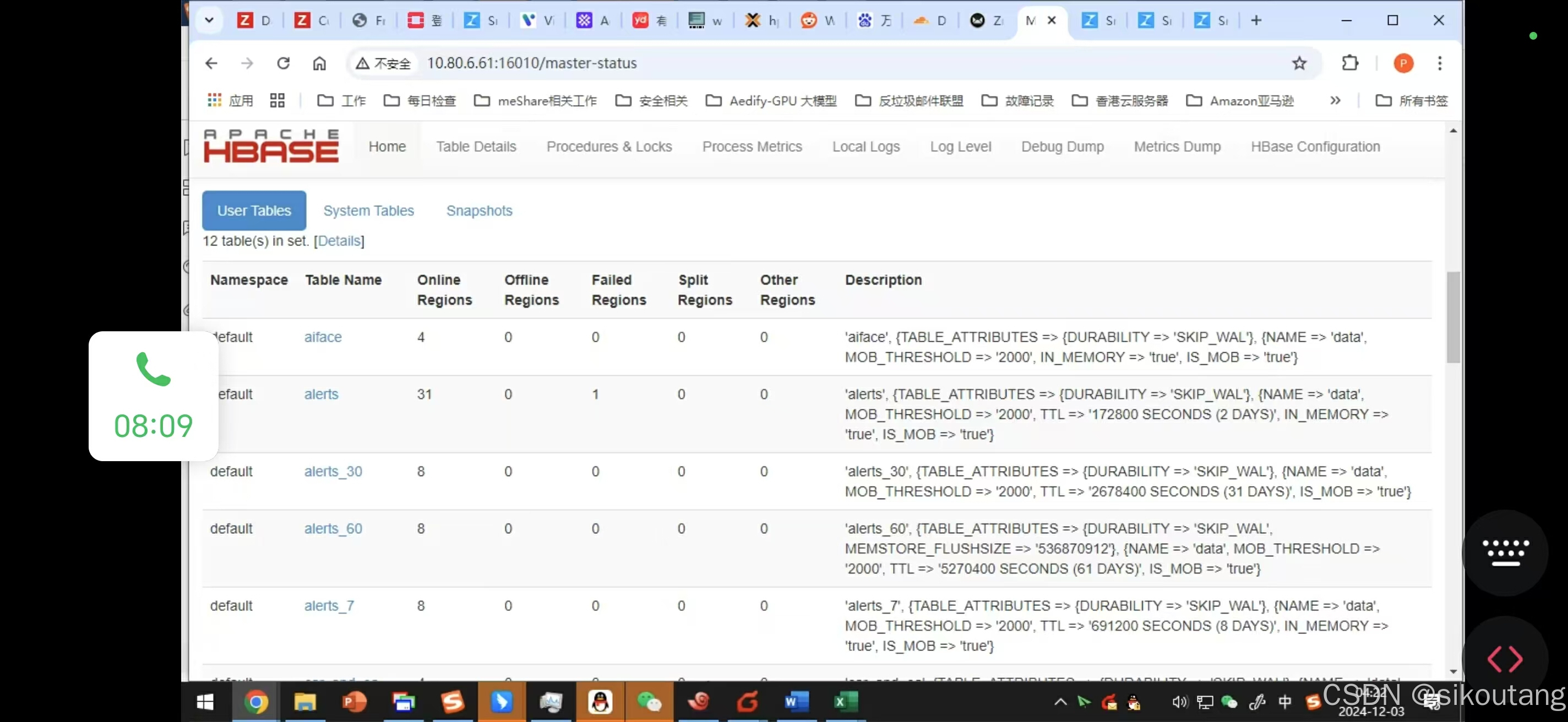
Task: Open the 安全相关 bookmarks folder
Action: point(651,100)
